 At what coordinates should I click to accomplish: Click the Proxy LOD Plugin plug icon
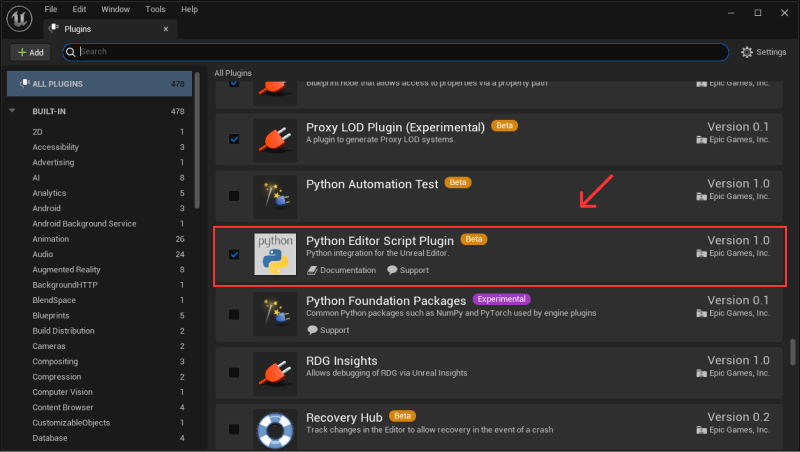click(x=275, y=140)
